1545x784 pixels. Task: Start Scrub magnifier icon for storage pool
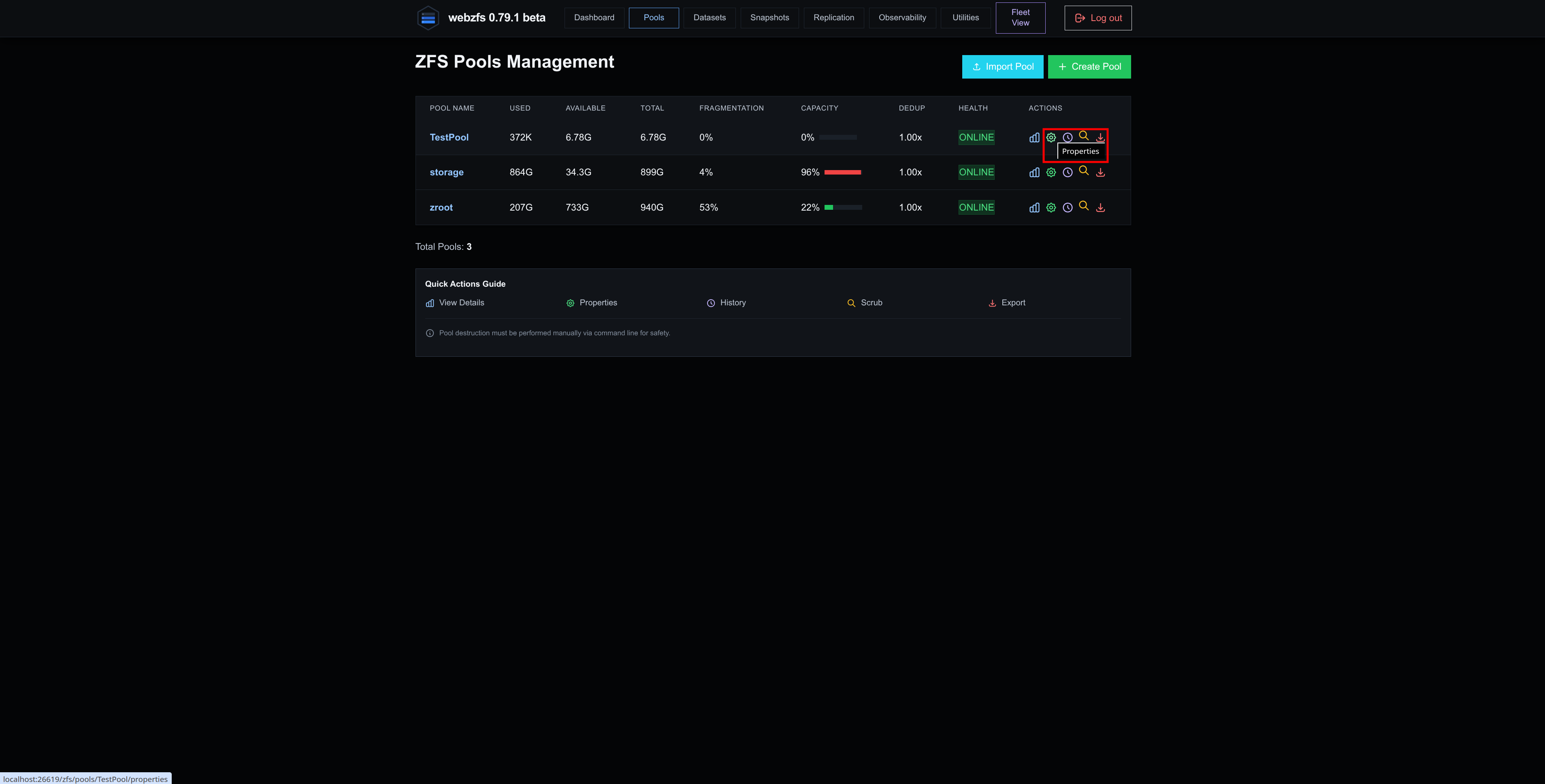[1083, 170]
